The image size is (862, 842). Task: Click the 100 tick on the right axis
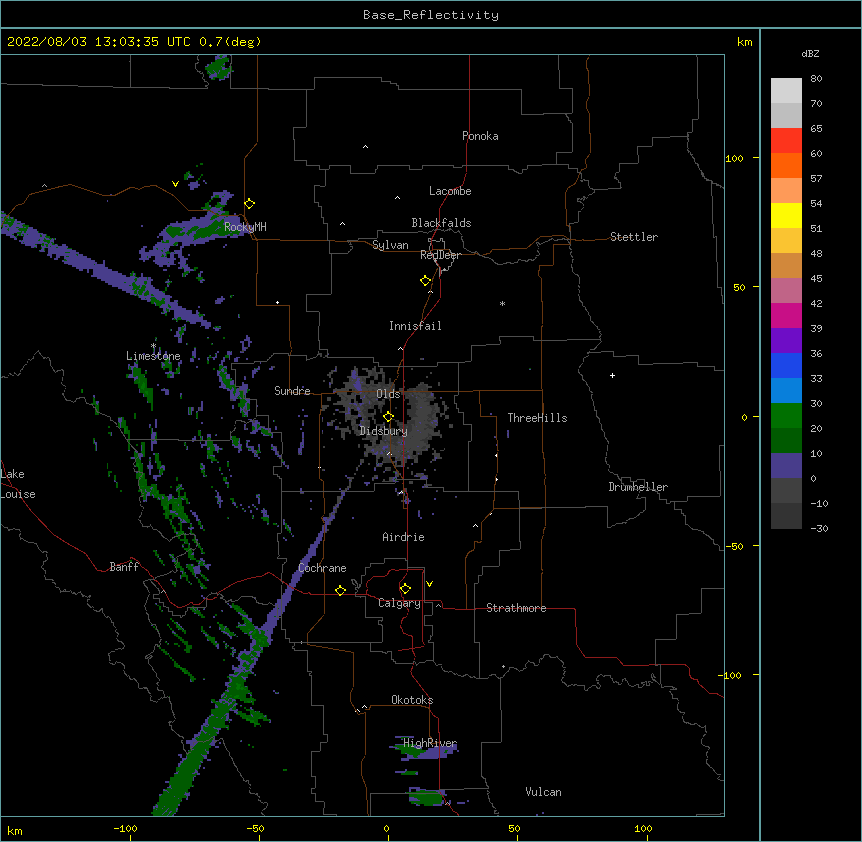click(734, 158)
